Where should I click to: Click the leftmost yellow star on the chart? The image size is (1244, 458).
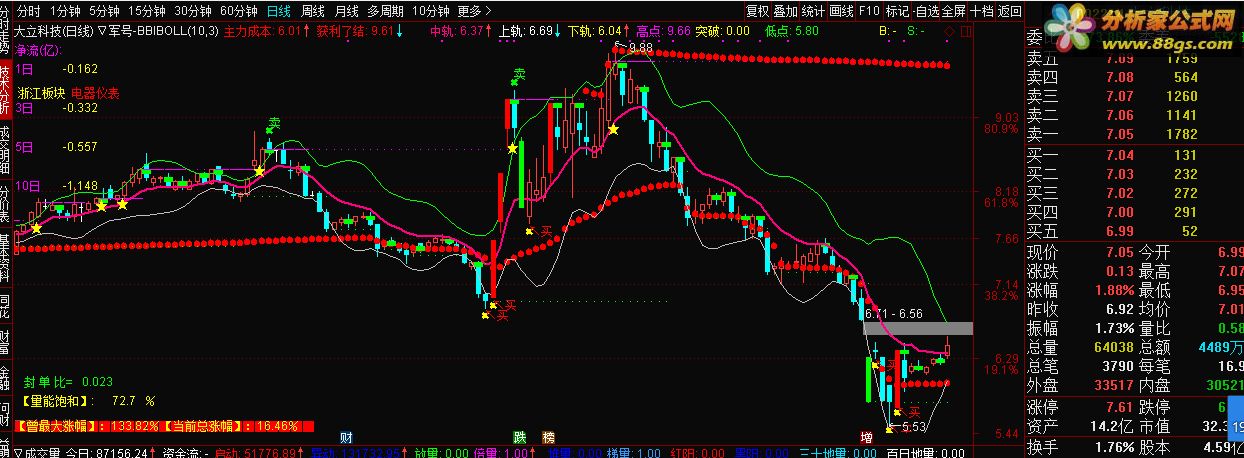point(37,228)
